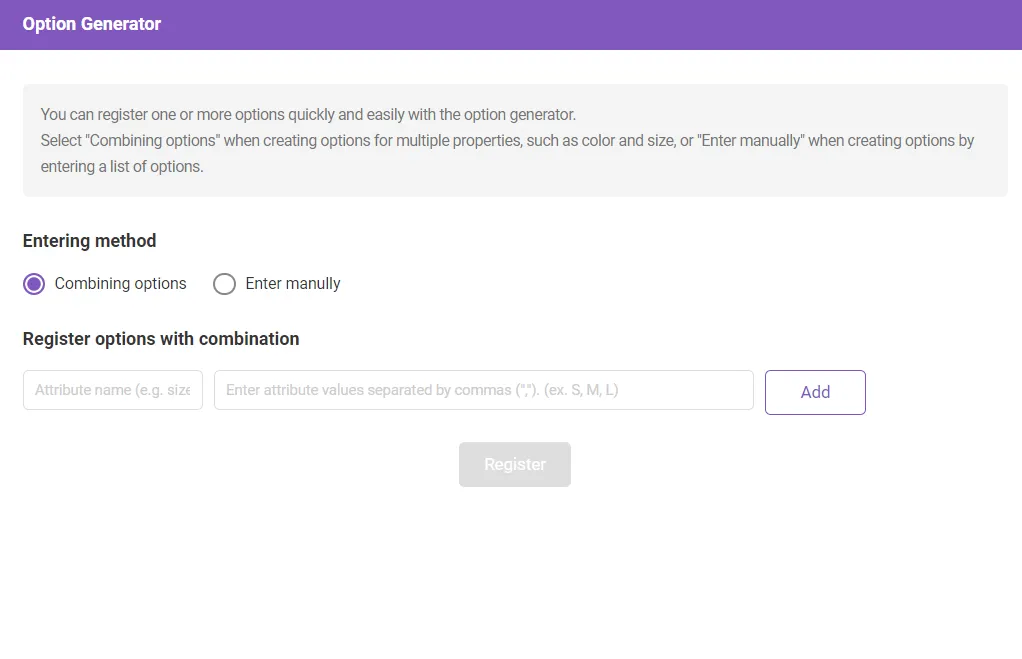Select the Combining options radio button
The height and width of the screenshot is (659, 1022).
pos(34,284)
